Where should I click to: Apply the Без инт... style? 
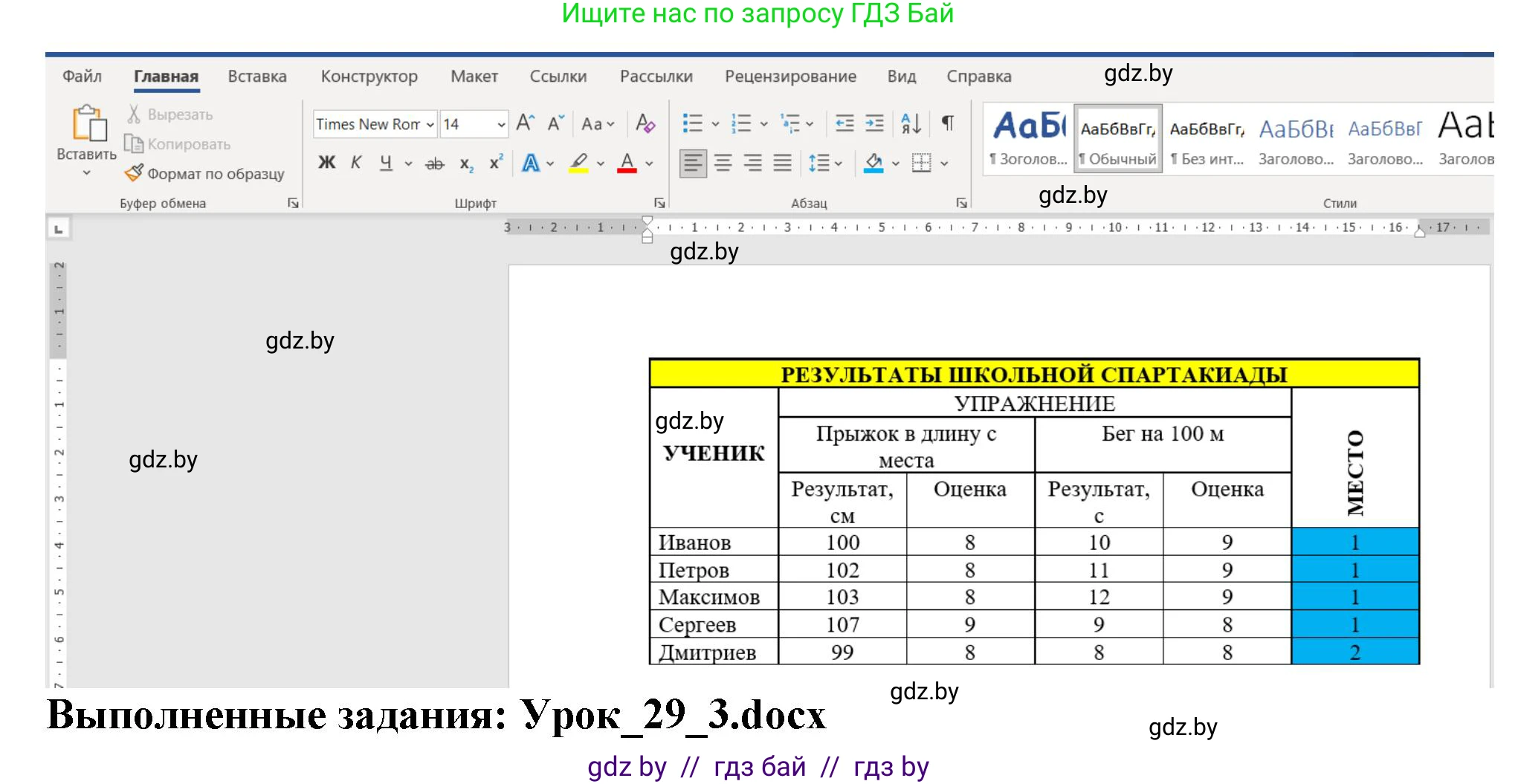point(1207,140)
